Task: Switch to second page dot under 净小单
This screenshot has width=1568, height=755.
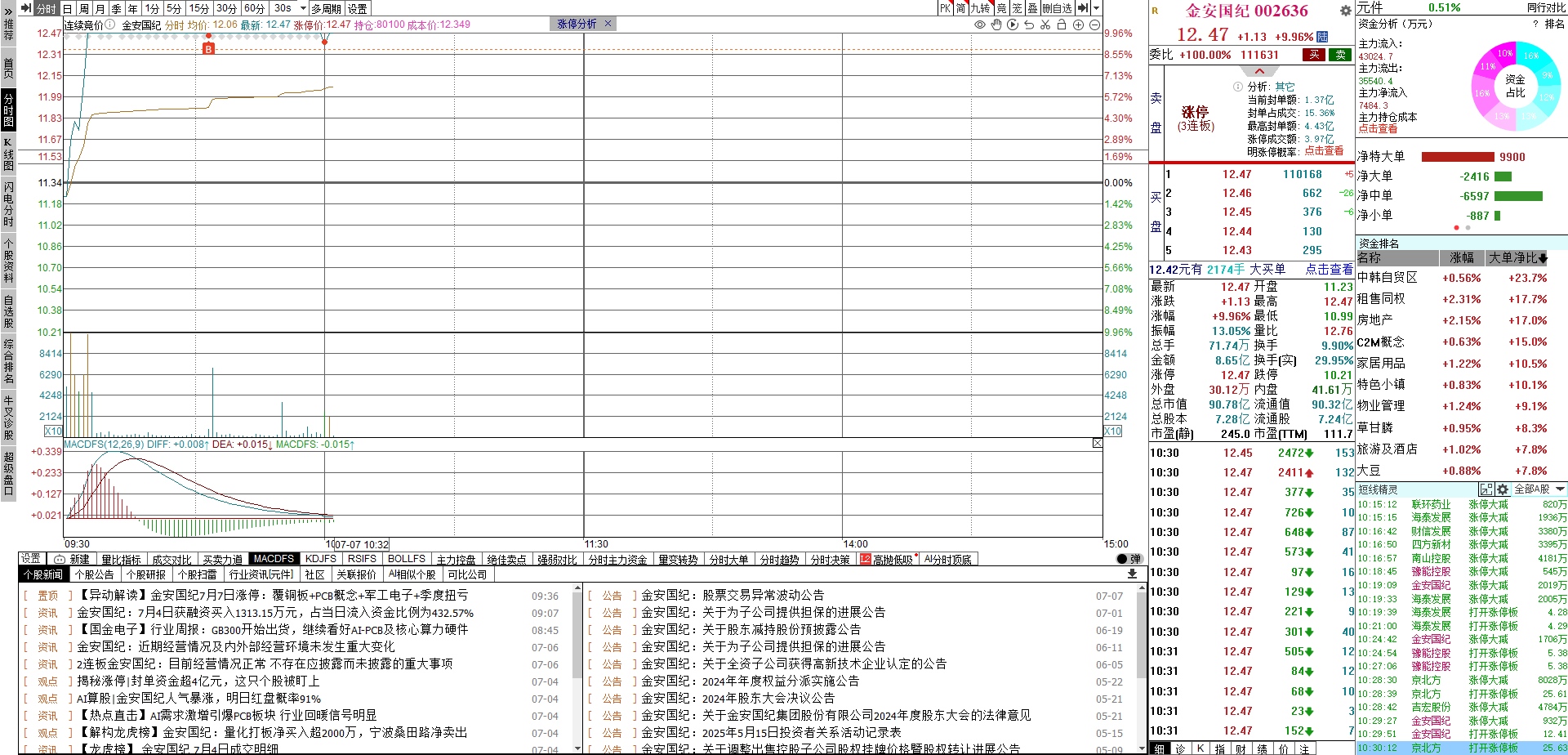Action: 1468,228
